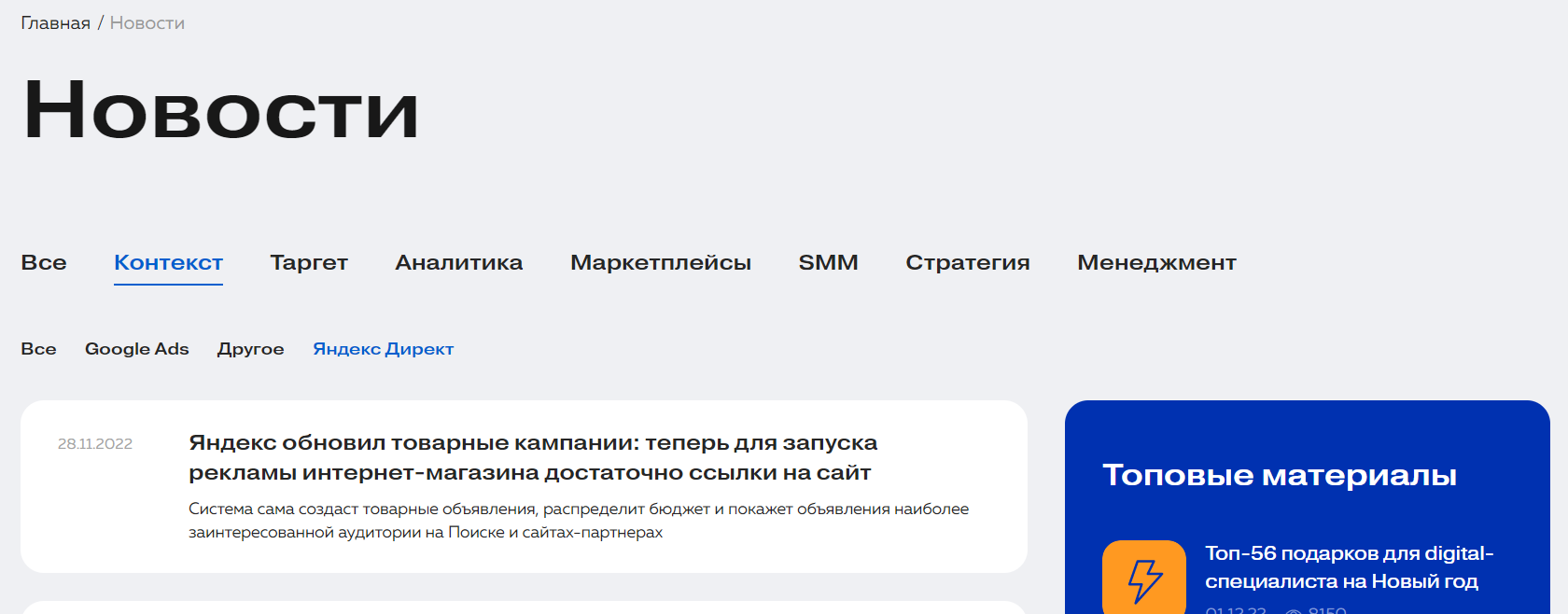Select the Маркетплейсы tab
Viewport: 1568px width, 614px height.
(x=660, y=263)
